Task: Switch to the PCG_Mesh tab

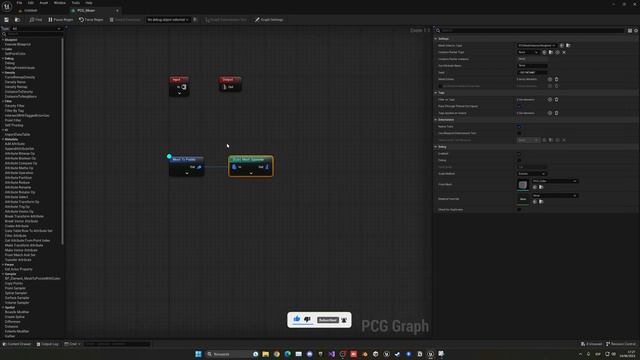Action: click(87, 11)
